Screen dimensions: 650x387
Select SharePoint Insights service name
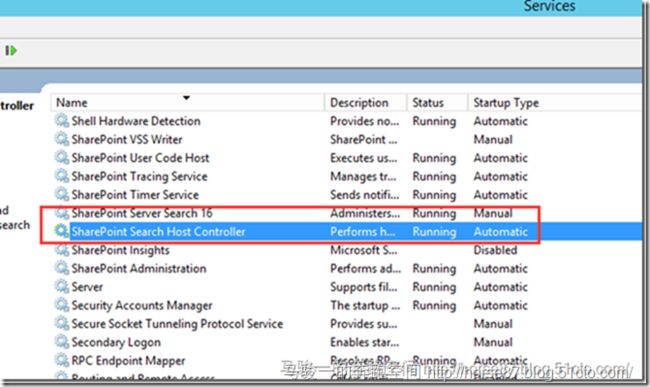[121, 250]
